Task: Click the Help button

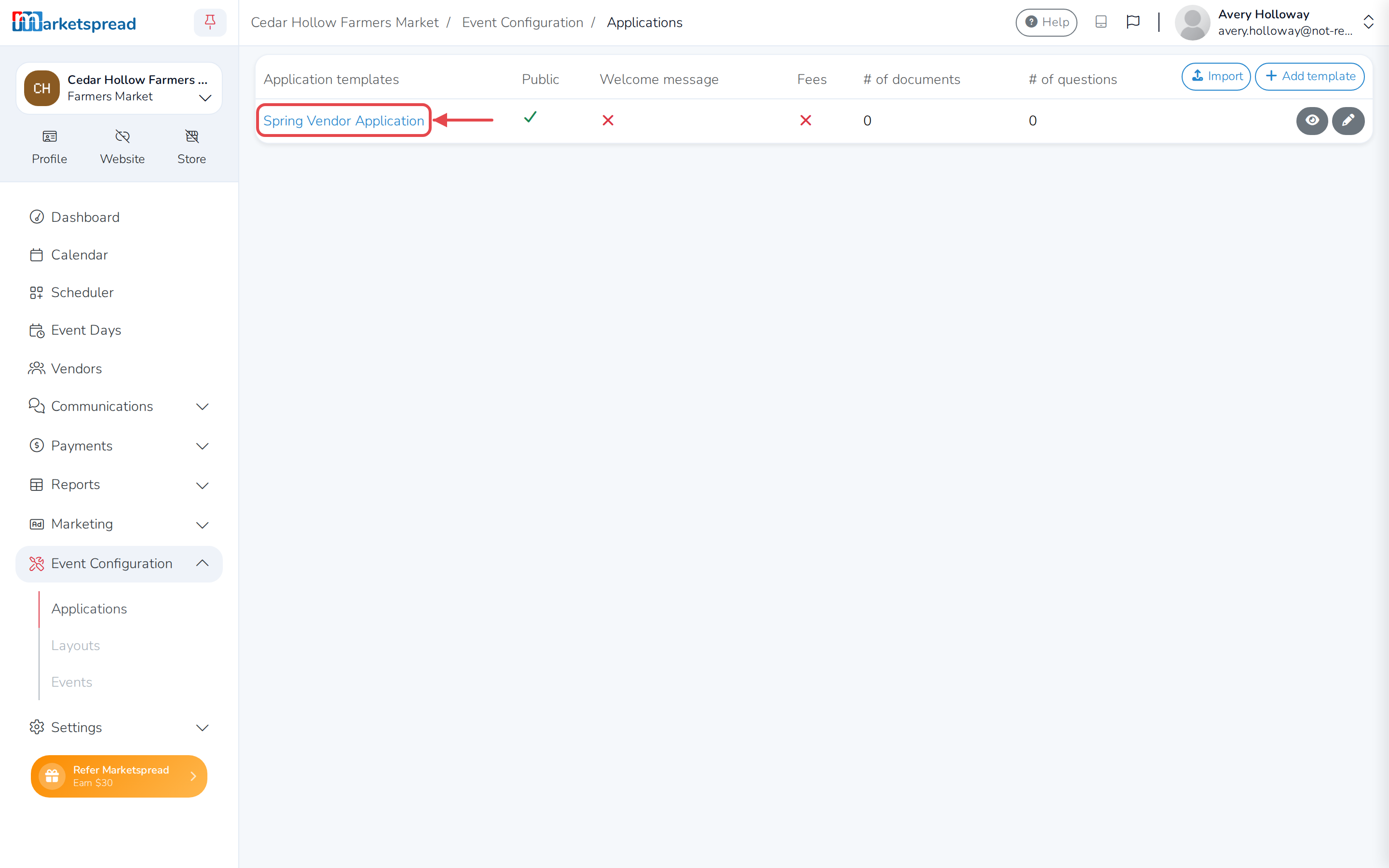Action: tap(1046, 22)
